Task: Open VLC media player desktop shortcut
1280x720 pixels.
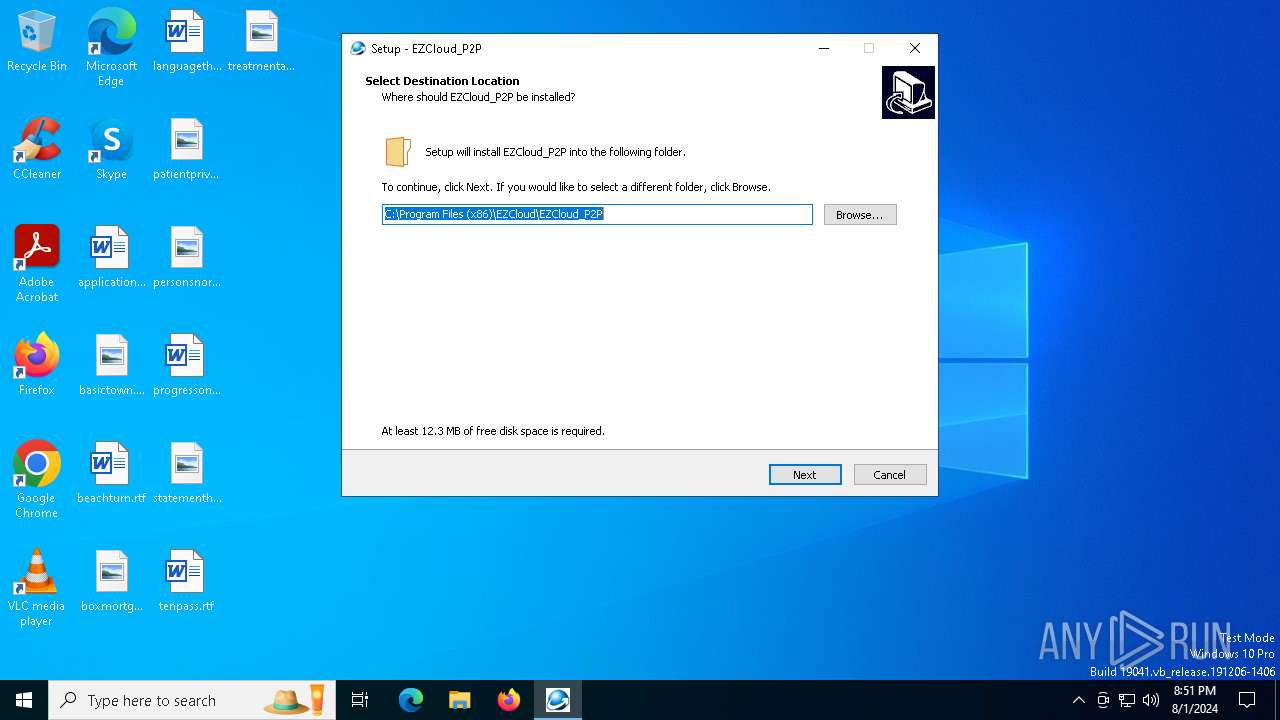Action: (x=37, y=587)
